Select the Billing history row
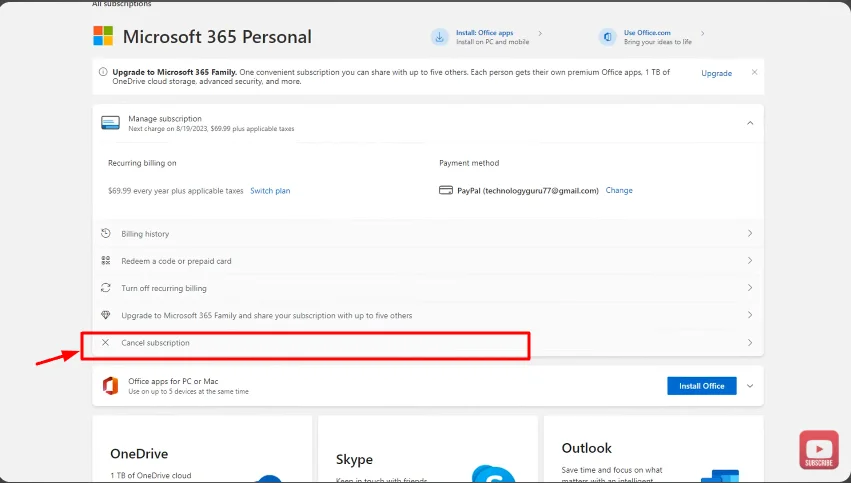 click(428, 233)
